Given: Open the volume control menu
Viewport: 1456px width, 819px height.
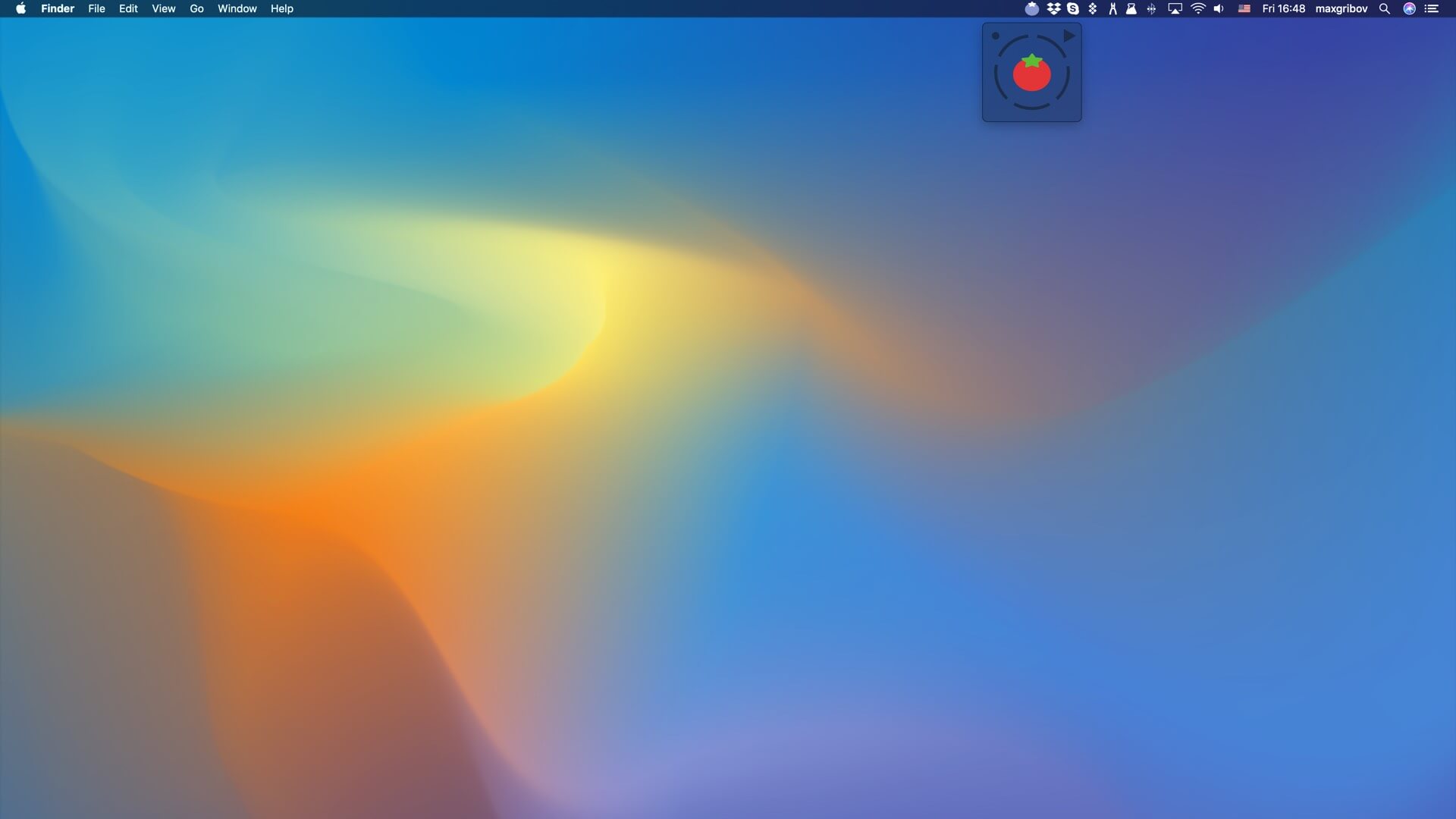Looking at the screenshot, I should coord(1219,9).
